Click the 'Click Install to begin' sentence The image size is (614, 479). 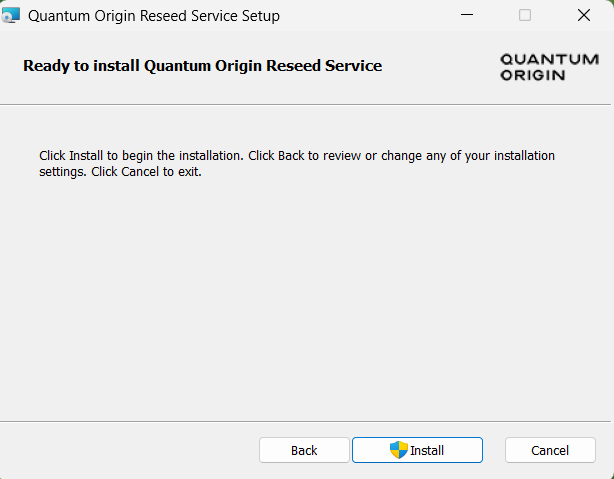pos(141,156)
